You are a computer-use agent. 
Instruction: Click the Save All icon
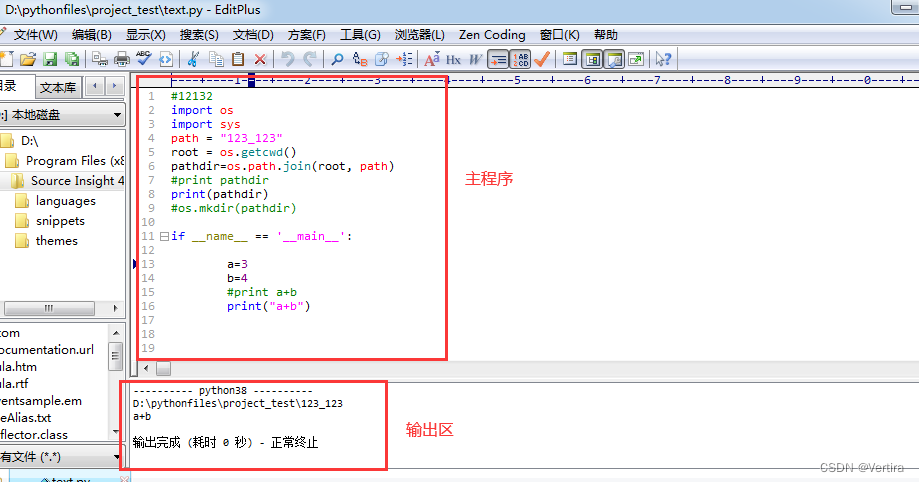pos(72,59)
